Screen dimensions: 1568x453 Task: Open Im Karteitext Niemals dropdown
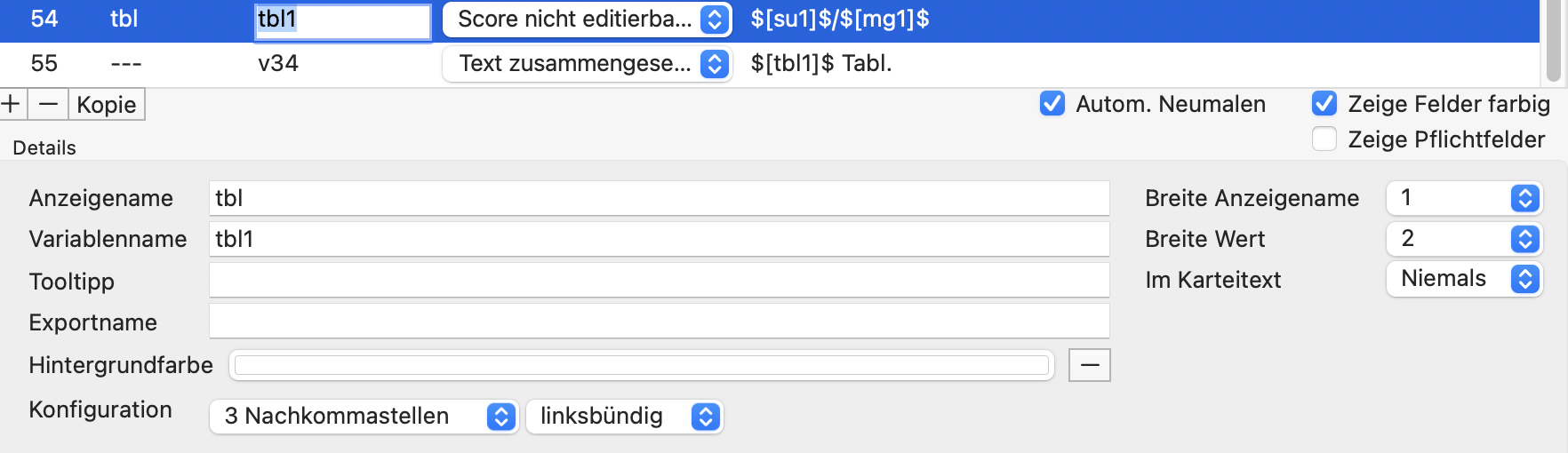(x=1464, y=280)
